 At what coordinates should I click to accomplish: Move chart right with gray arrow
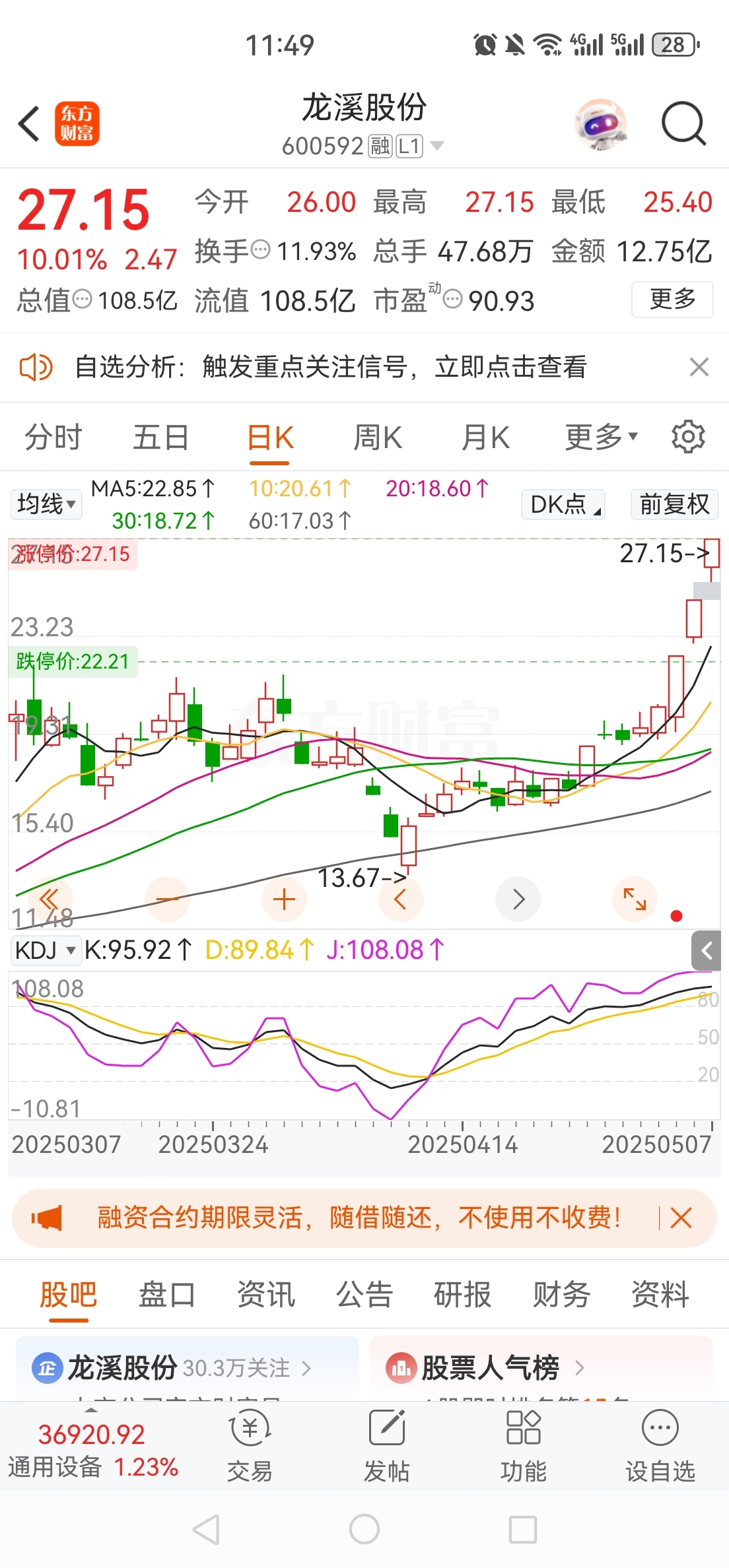click(x=518, y=899)
